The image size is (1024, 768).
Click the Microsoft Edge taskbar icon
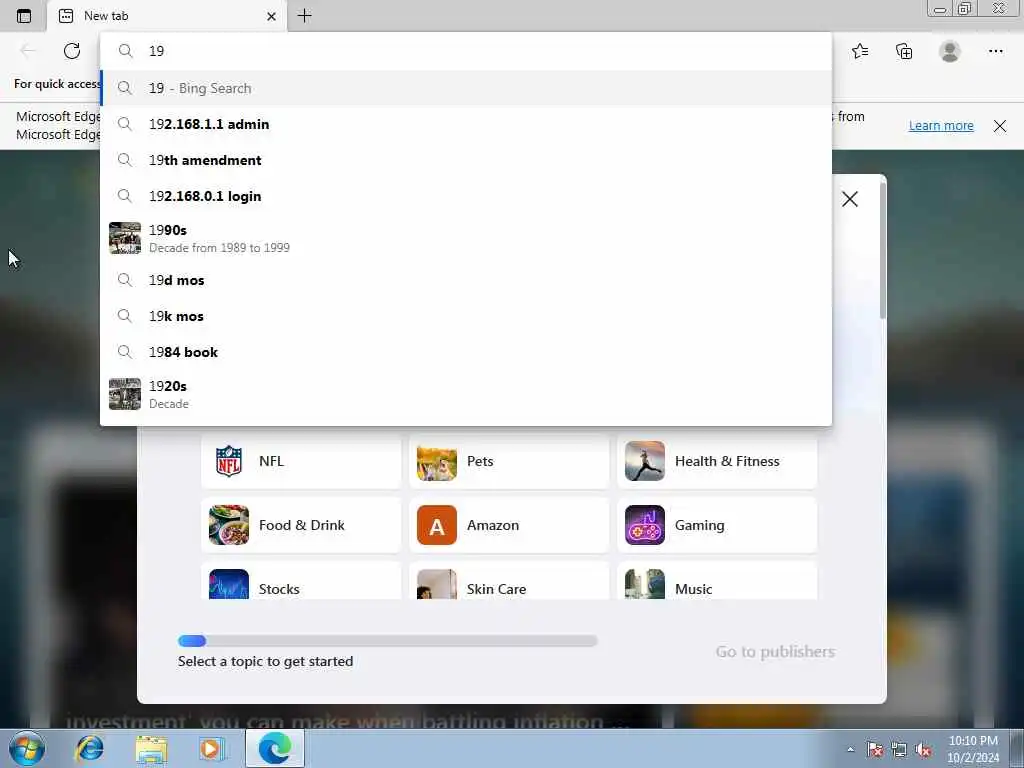(x=275, y=748)
